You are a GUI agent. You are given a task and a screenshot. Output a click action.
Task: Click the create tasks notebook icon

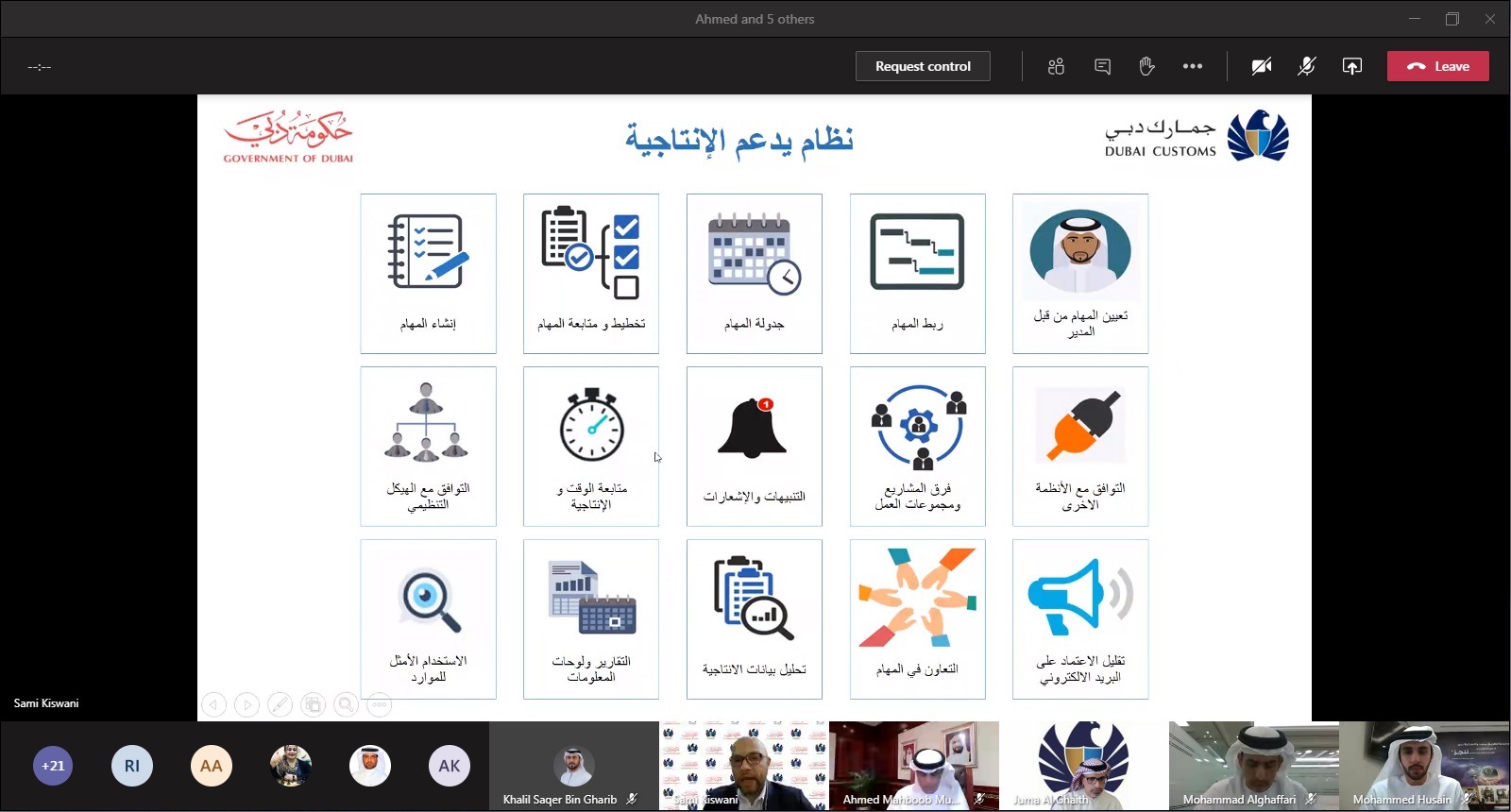coord(428,251)
